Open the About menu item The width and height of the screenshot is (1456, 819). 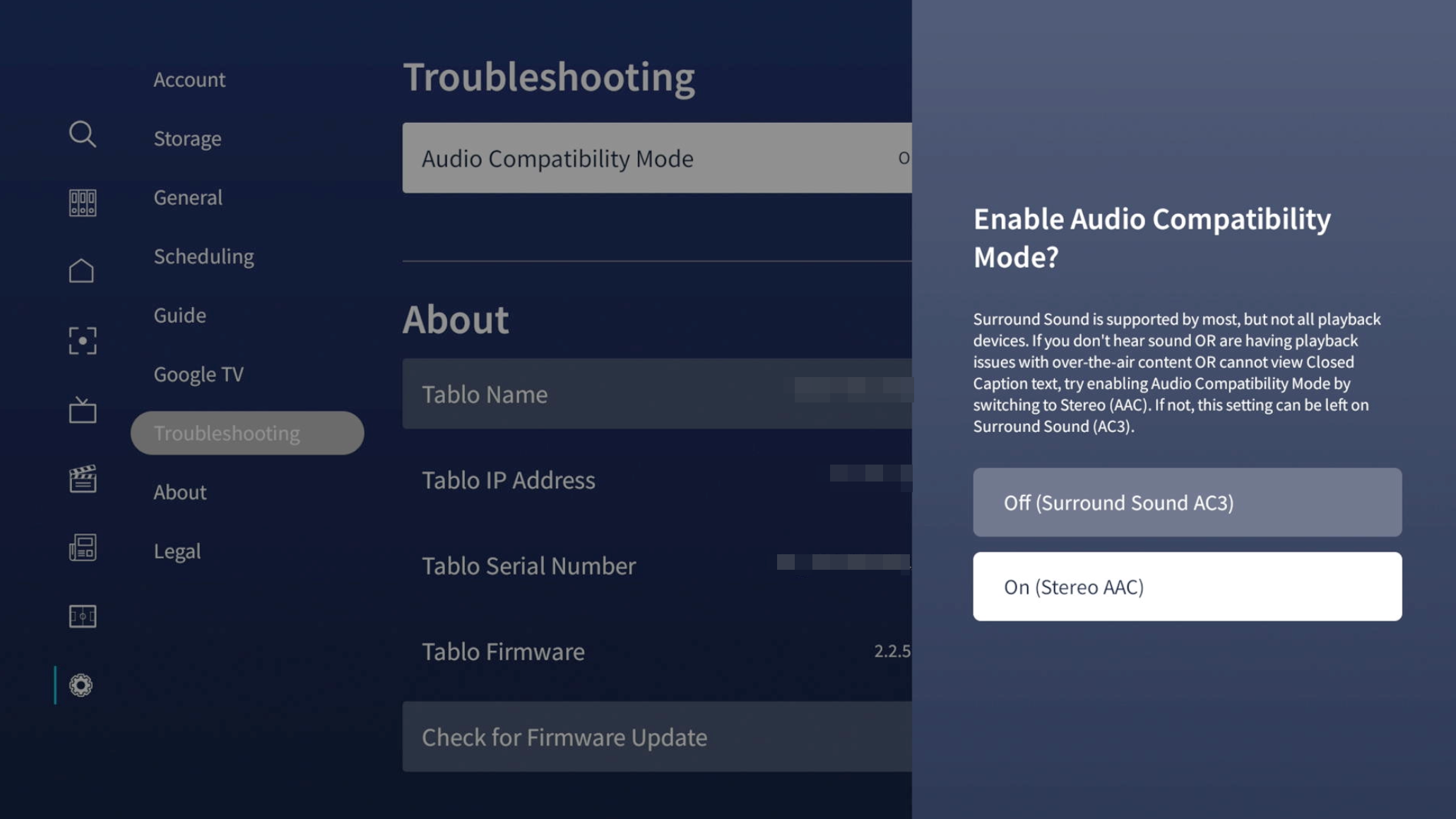coord(180,492)
